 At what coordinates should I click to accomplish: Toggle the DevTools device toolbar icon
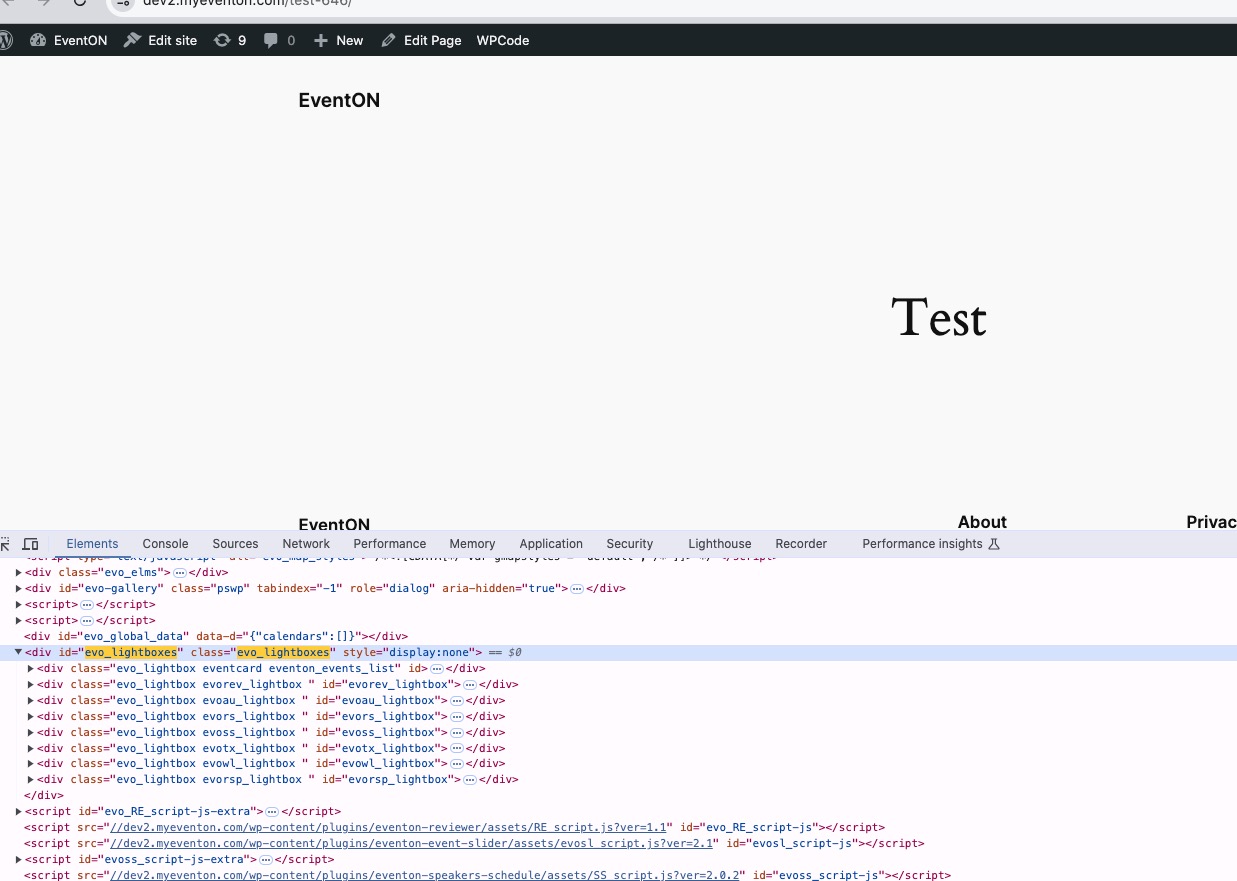click(x=30, y=544)
